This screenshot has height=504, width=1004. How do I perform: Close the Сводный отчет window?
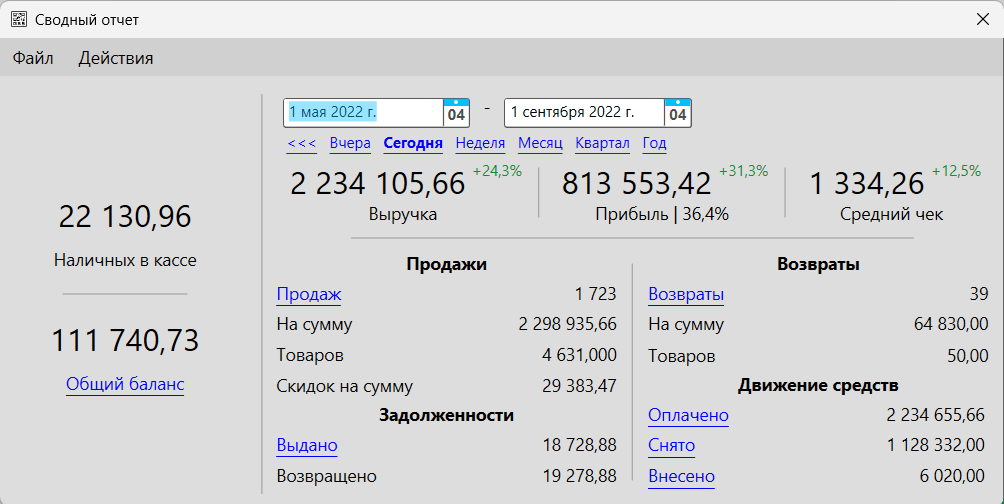(982, 19)
